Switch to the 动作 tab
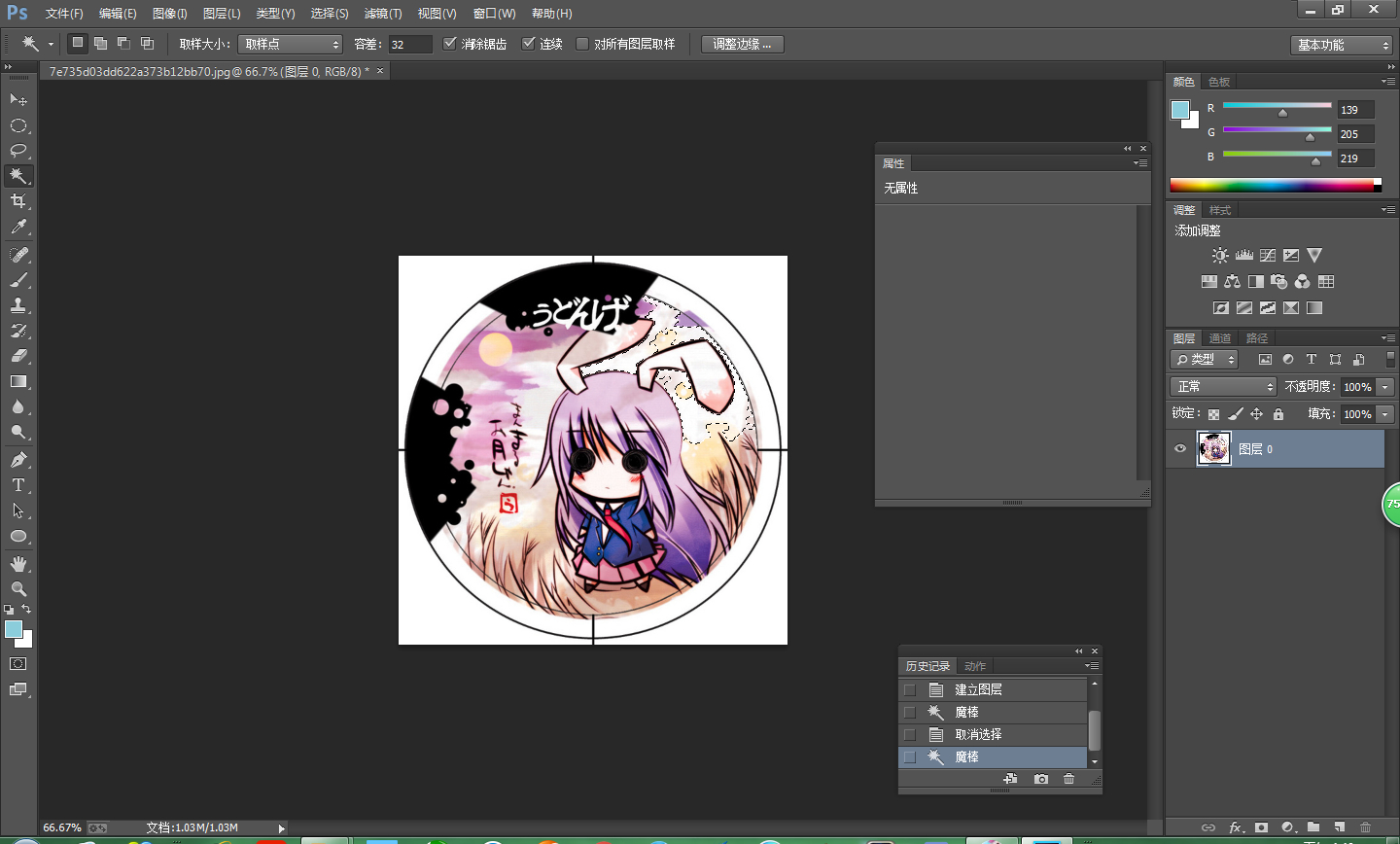The width and height of the screenshot is (1400, 844). tap(975, 666)
